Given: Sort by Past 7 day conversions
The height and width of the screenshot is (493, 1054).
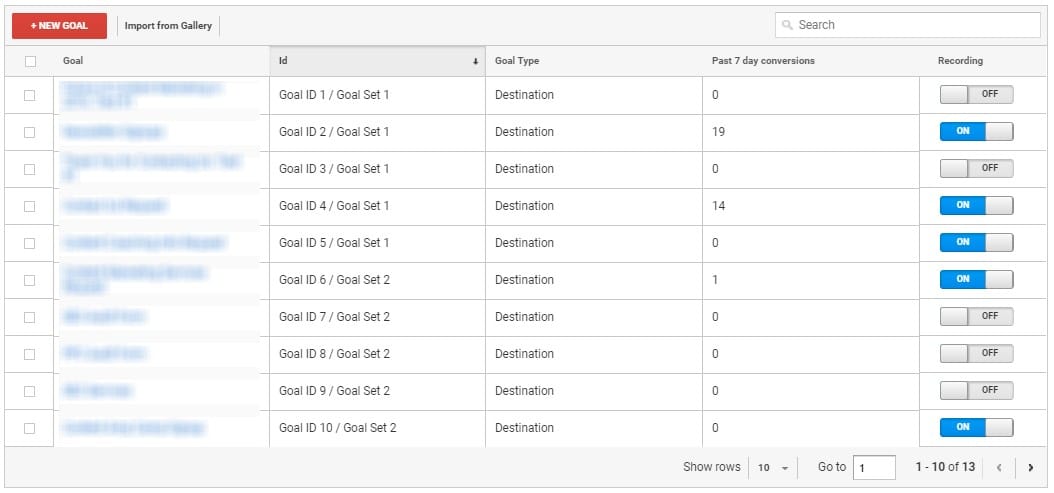Looking at the screenshot, I should (x=763, y=61).
